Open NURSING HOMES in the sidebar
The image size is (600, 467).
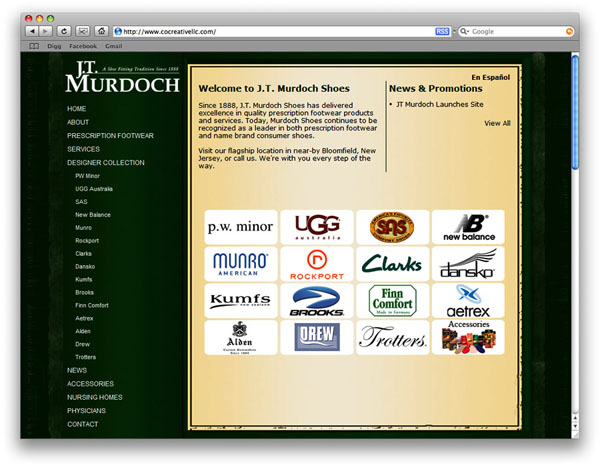point(95,397)
